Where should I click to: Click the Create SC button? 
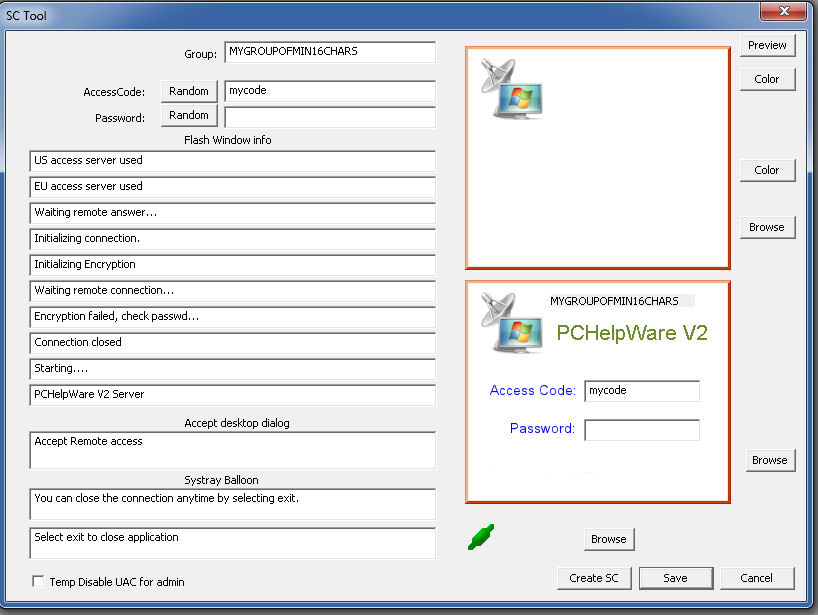594,578
